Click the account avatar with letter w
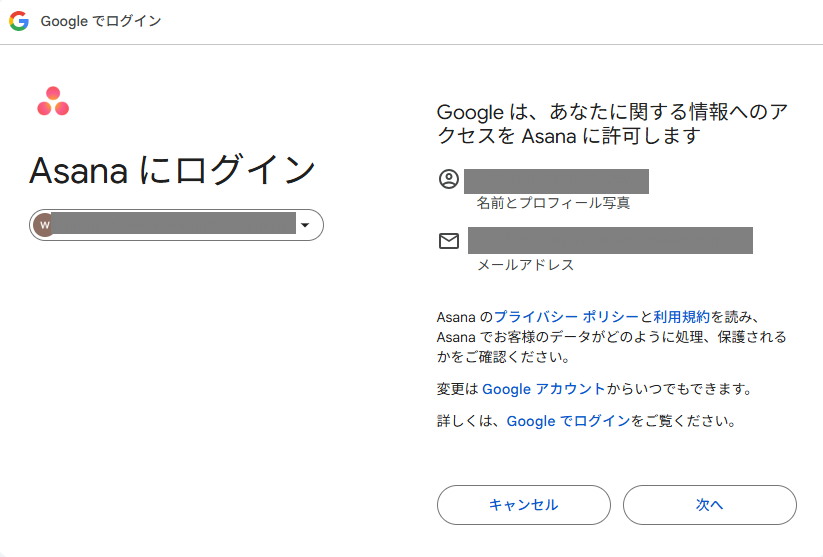823x557 pixels. (x=44, y=225)
